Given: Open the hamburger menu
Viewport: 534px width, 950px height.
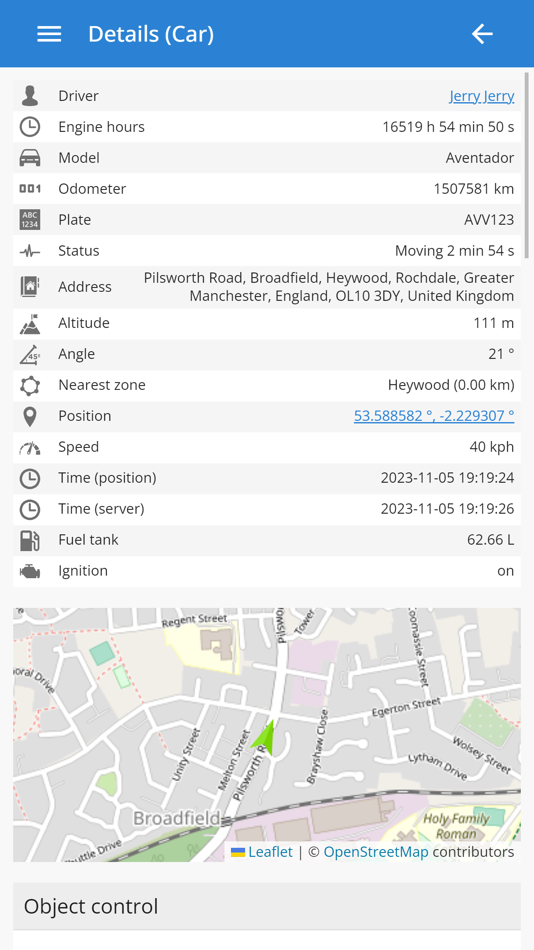Looking at the screenshot, I should [x=49, y=34].
